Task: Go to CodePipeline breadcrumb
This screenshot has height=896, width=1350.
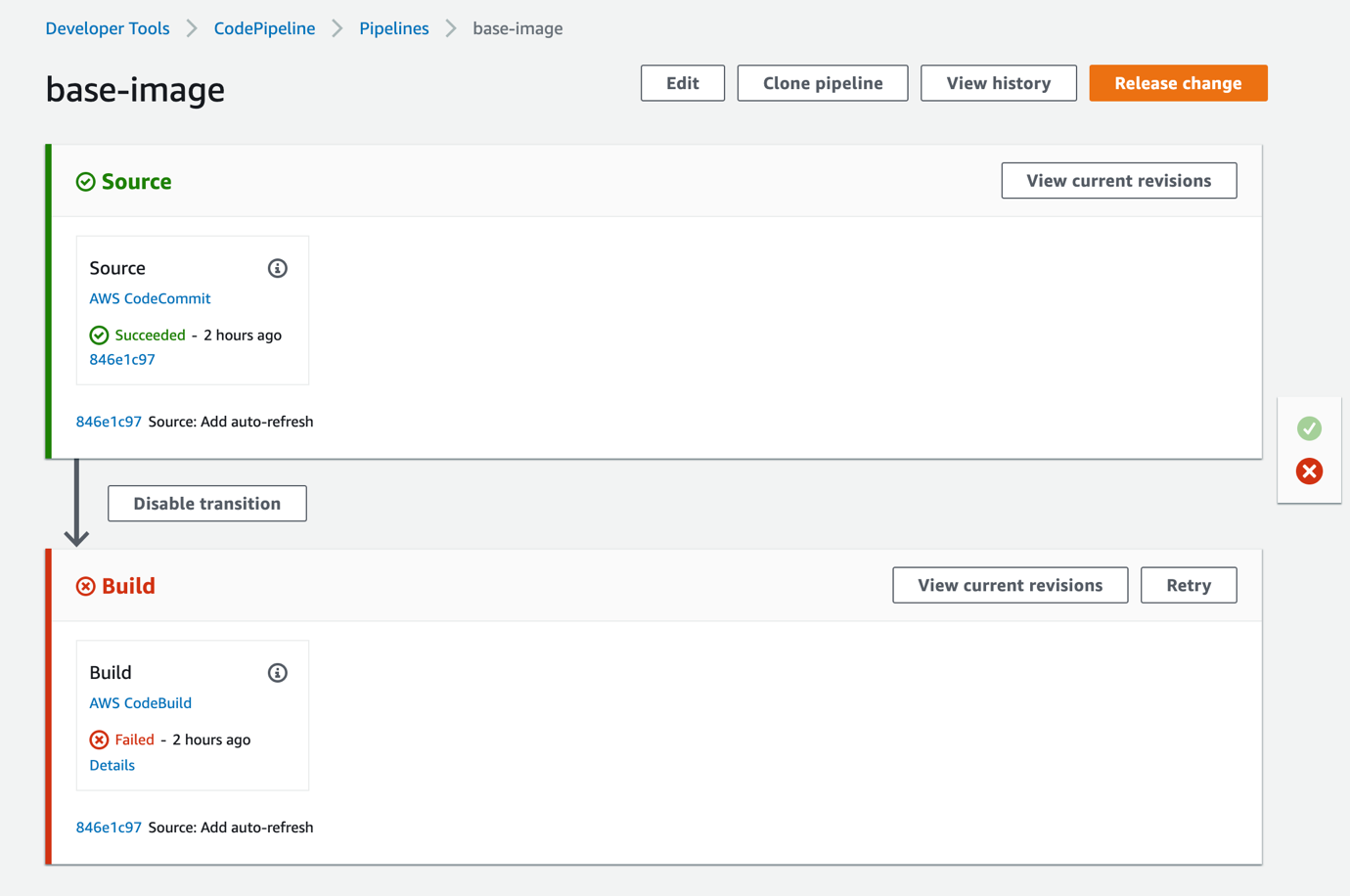Action: 264,28
